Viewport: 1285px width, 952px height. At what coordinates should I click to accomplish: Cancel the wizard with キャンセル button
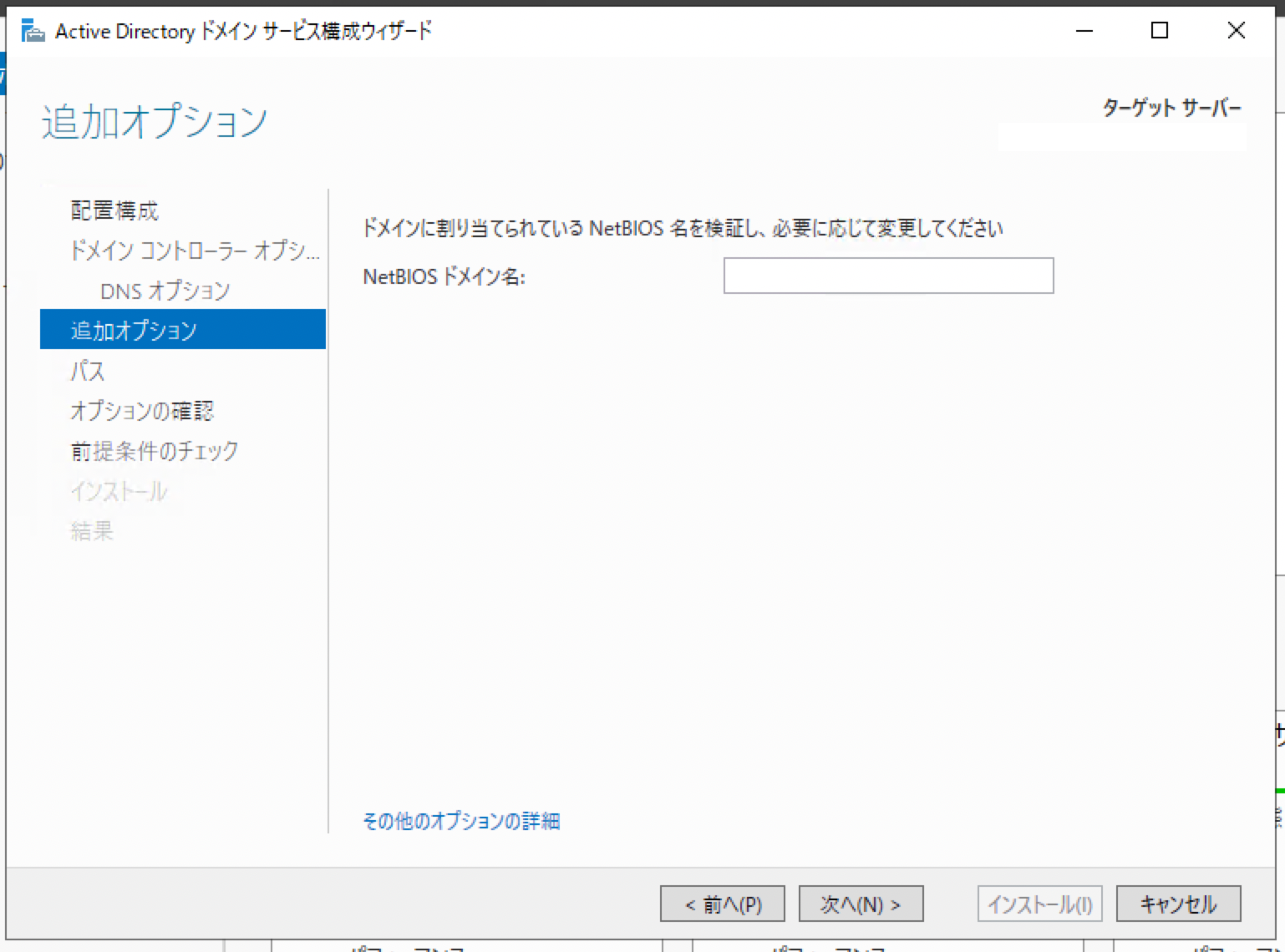(x=1178, y=904)
